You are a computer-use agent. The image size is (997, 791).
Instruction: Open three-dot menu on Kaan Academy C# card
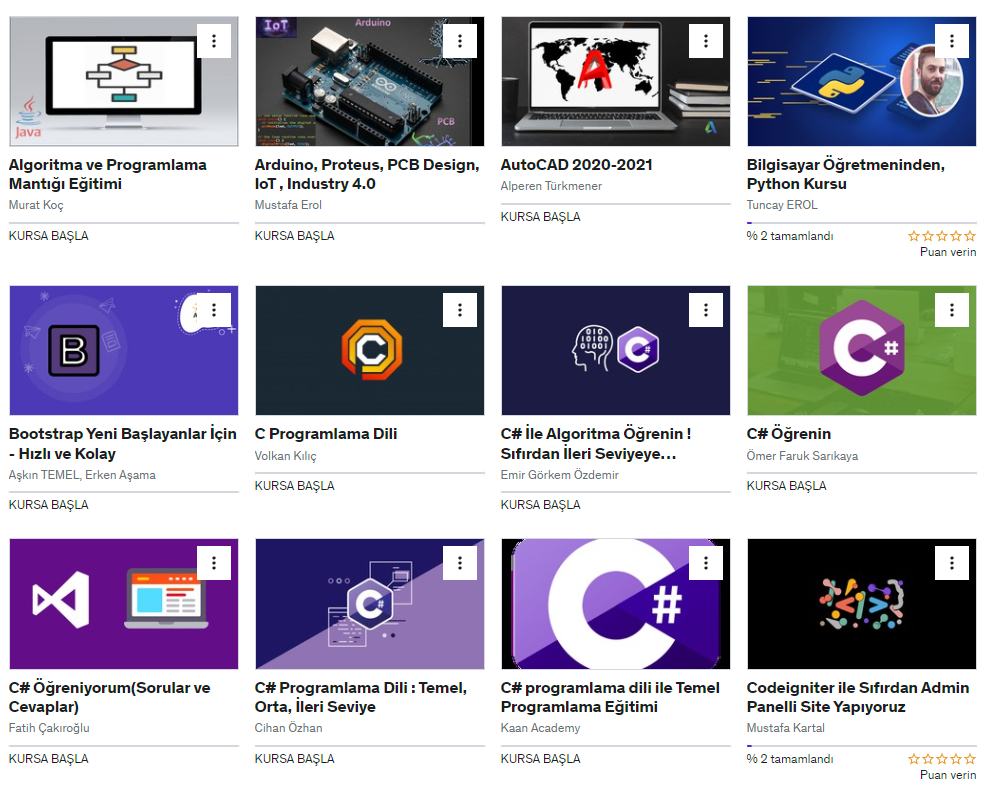pyautogui.click(x=706, y=563)
